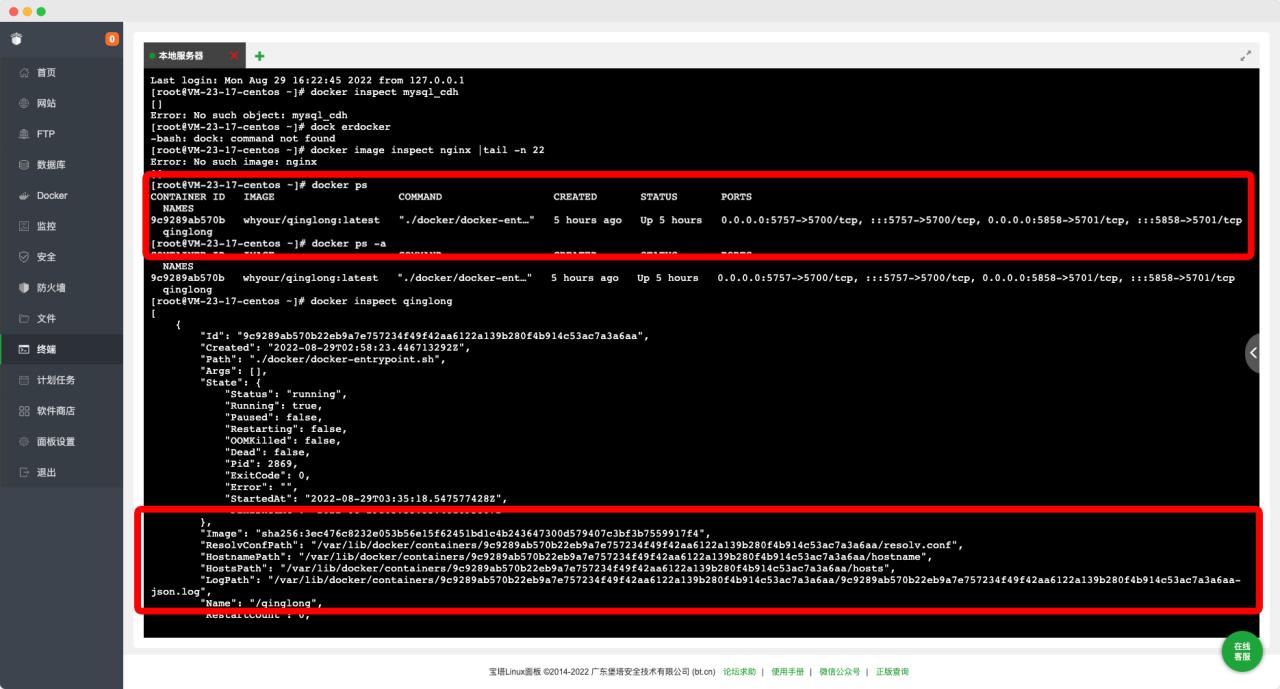Open the 正版查询 link

click(892, 672)
